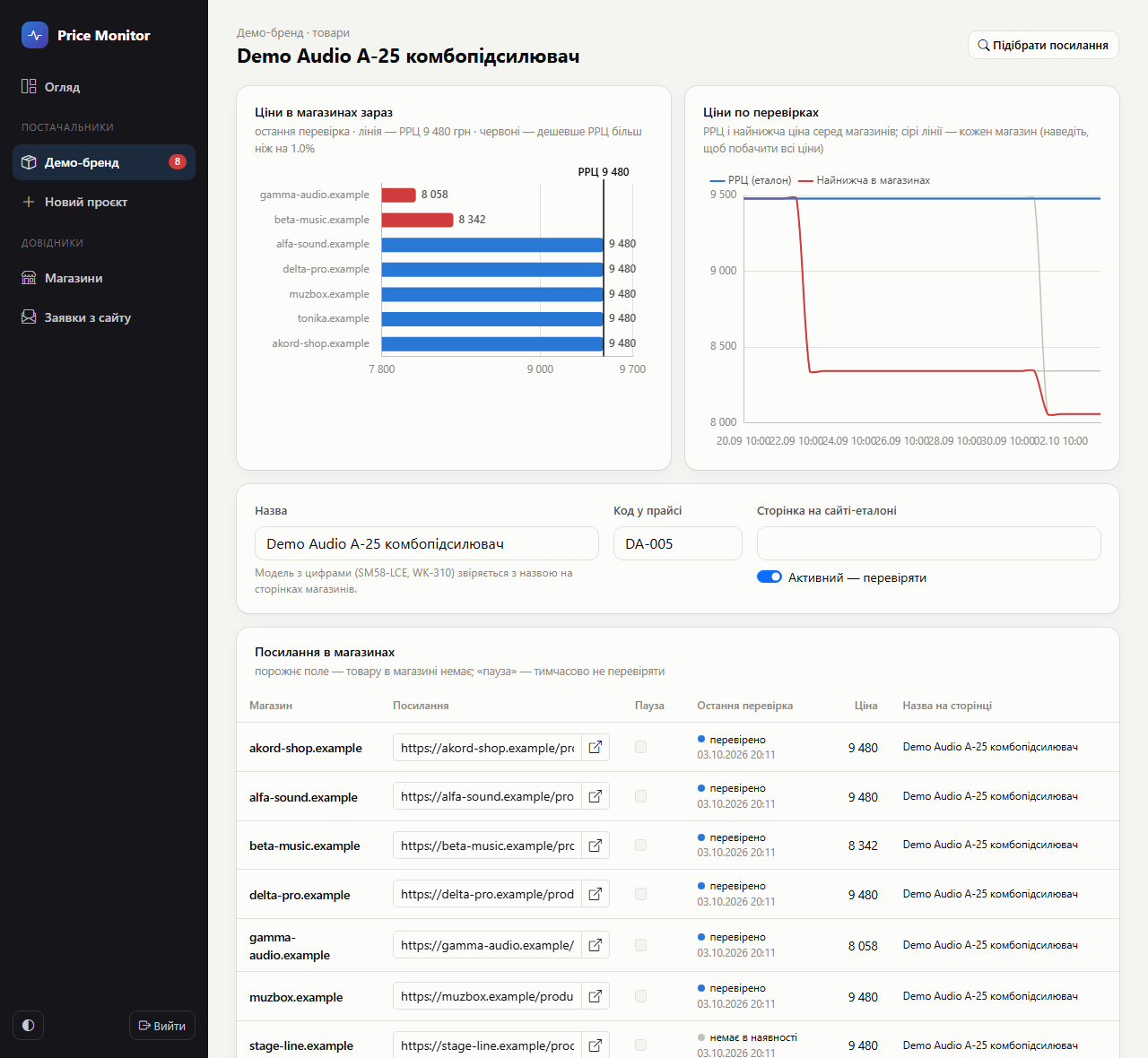Open external link for beta-music.example

point(596,846)
